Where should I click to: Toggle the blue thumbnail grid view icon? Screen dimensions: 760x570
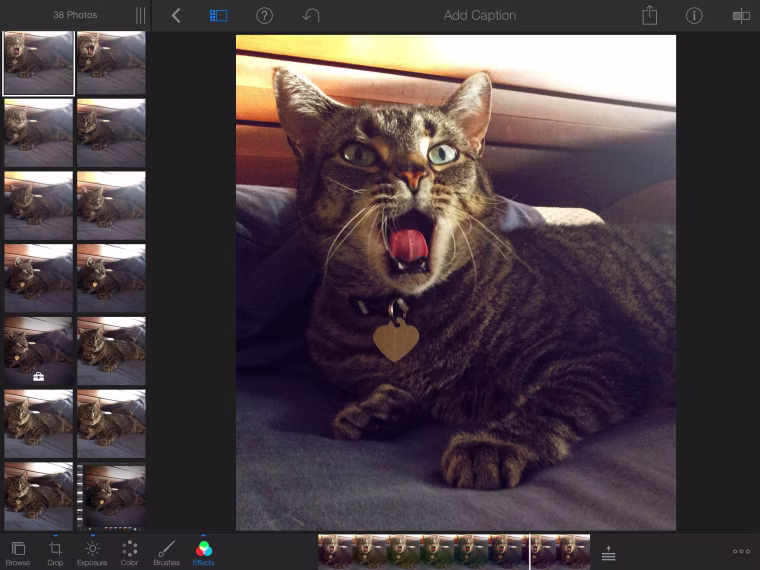(x=218, y=16)
